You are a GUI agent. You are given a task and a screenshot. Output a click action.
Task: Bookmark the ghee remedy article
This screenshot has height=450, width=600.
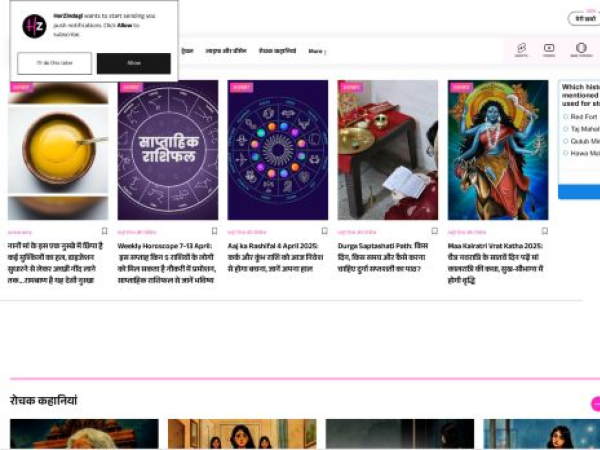click(104, 231)
